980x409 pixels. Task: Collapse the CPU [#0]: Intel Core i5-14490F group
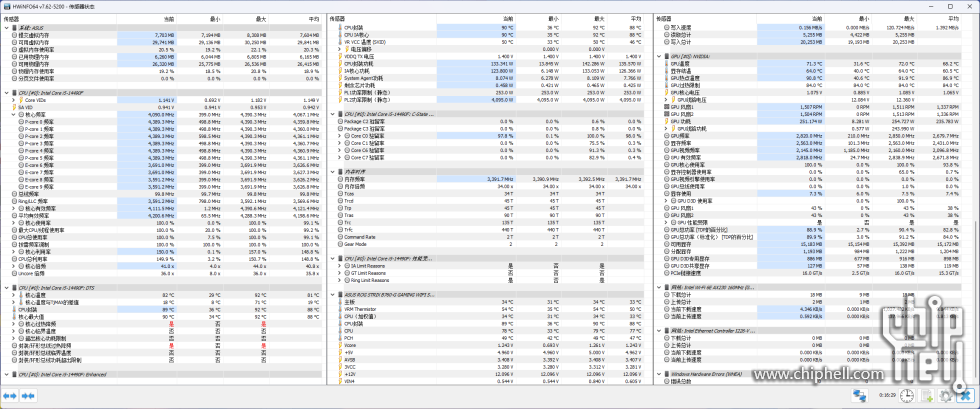[x=6, y=93]
